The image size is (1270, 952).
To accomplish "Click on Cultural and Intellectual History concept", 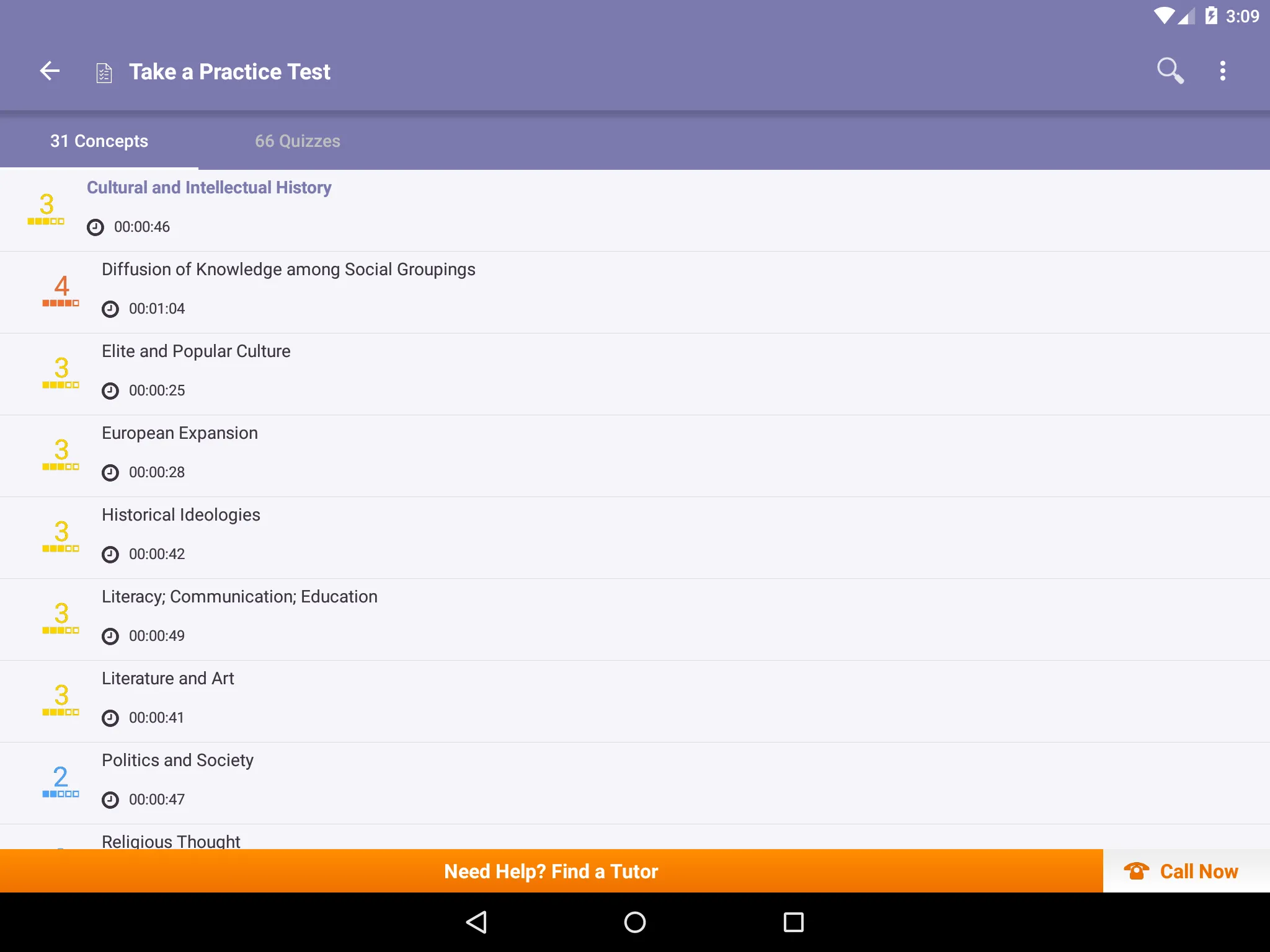I will point(210,188).
